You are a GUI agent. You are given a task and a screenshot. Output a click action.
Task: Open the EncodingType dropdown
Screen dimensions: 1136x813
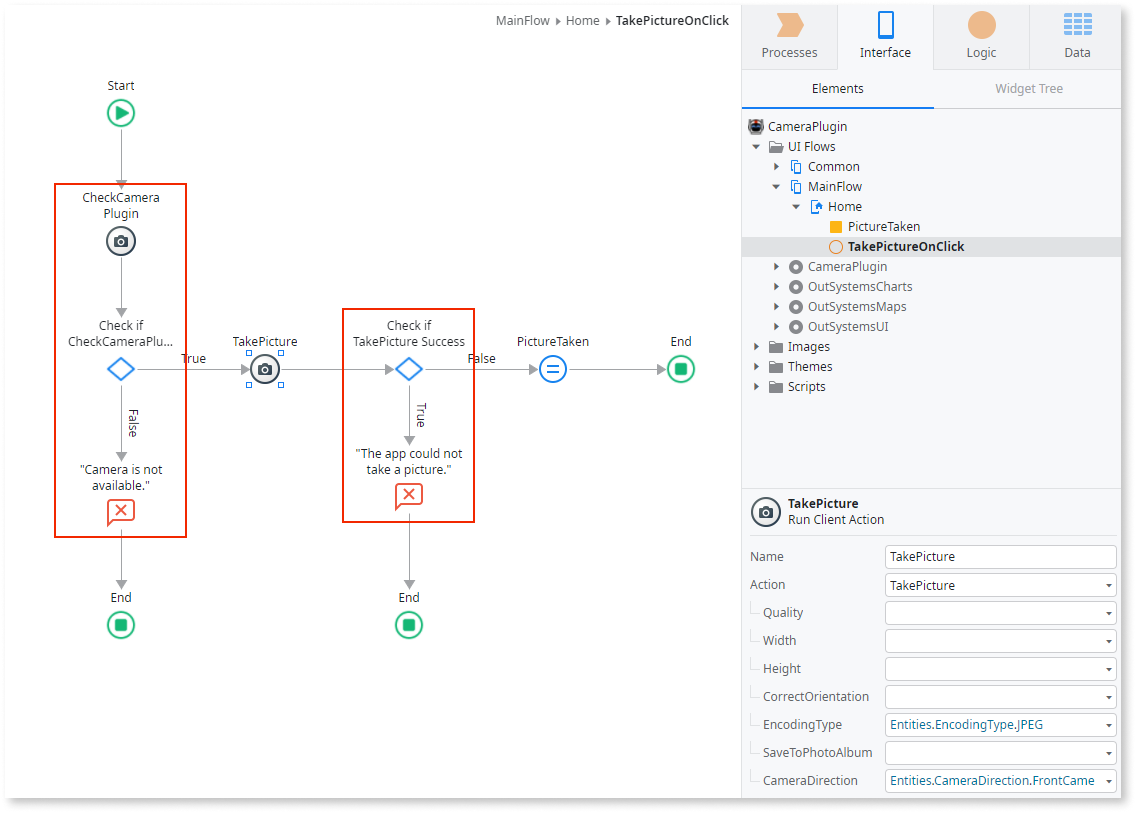[1110, 724]
